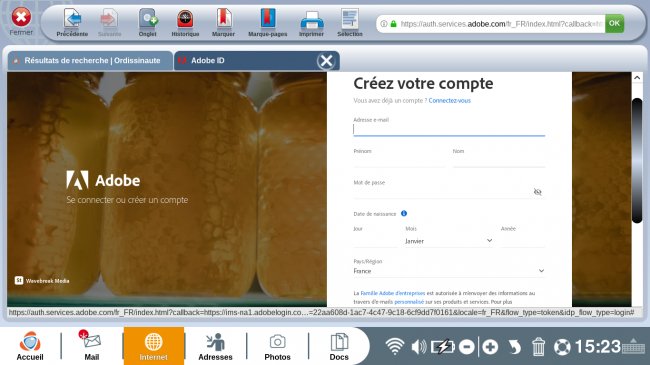Click the date of birth info icon
This screenshot has height=365, width=650.
pyautogui.click(x=404, y=213)
